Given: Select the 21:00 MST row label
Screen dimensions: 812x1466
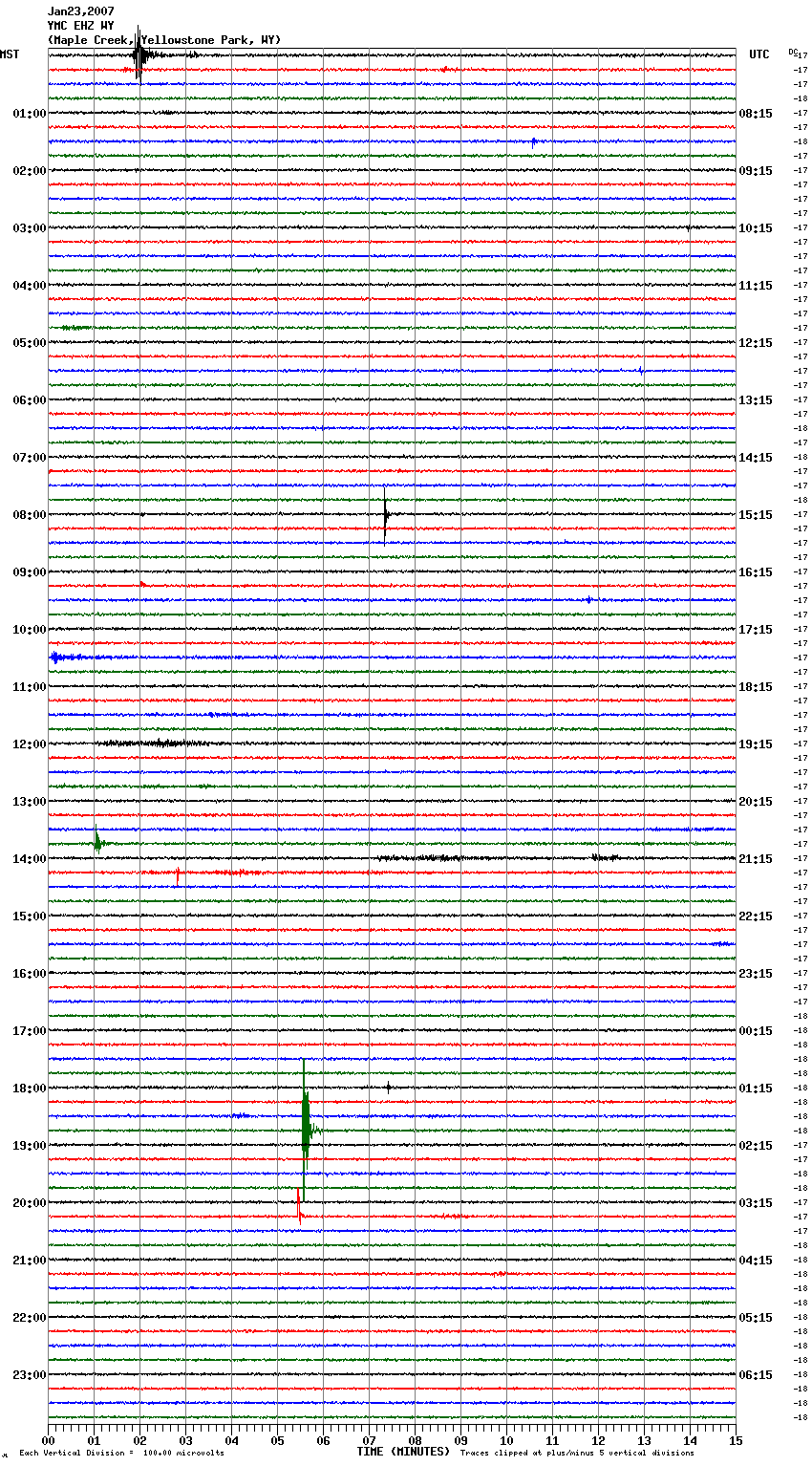Looking at the screenshot, I should click(x=29, y=1261).
